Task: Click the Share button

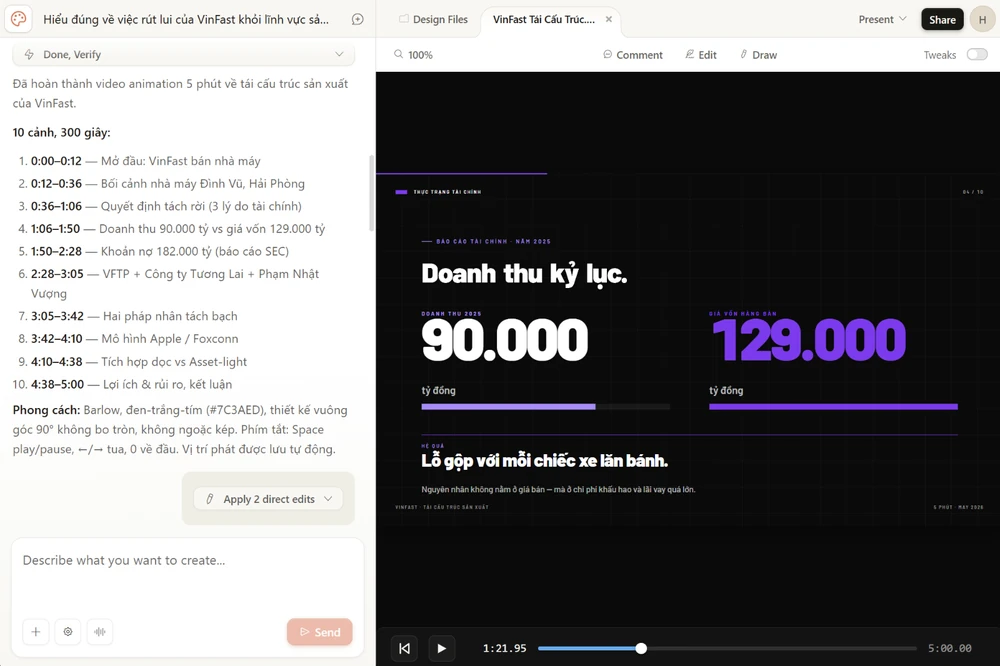Action: click(942, 19)
